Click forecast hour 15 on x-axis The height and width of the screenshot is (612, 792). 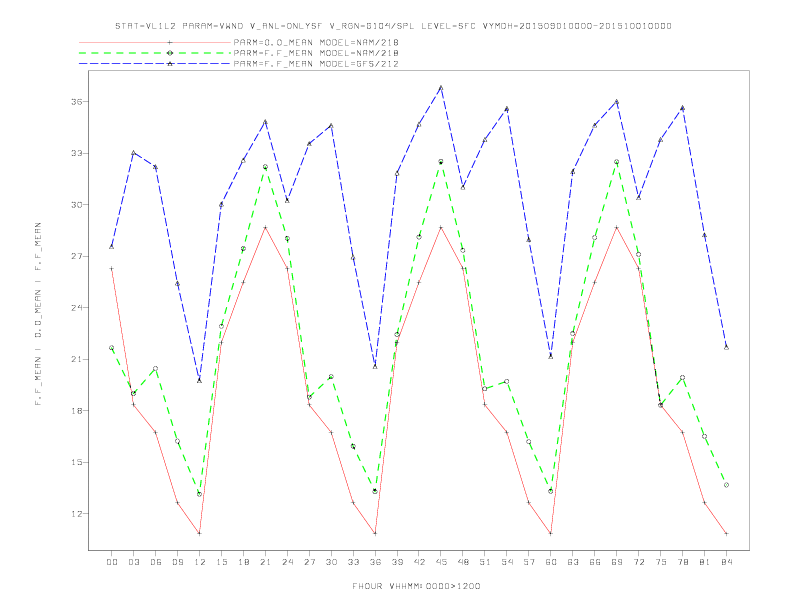click(x=221, y=562)
